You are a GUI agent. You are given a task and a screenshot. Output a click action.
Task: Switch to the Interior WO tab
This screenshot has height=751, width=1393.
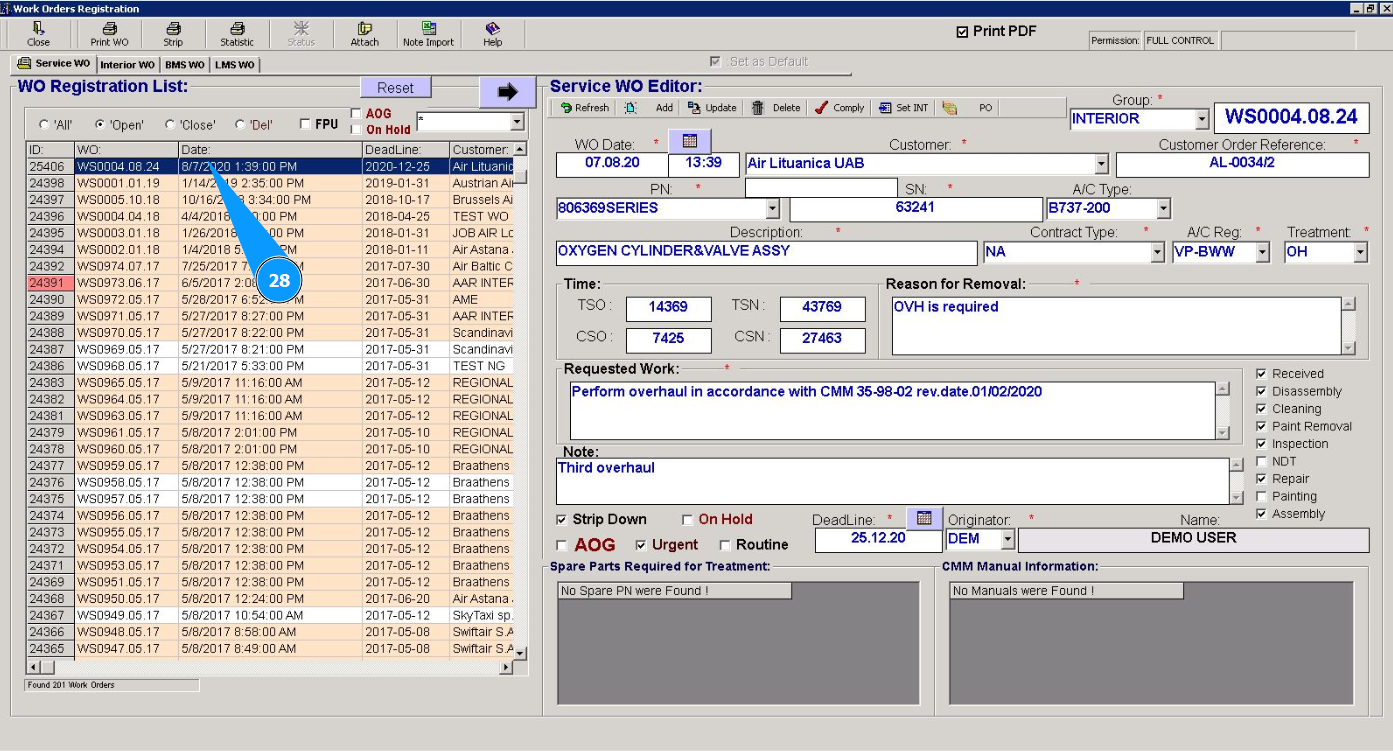(x=127, y=65)
